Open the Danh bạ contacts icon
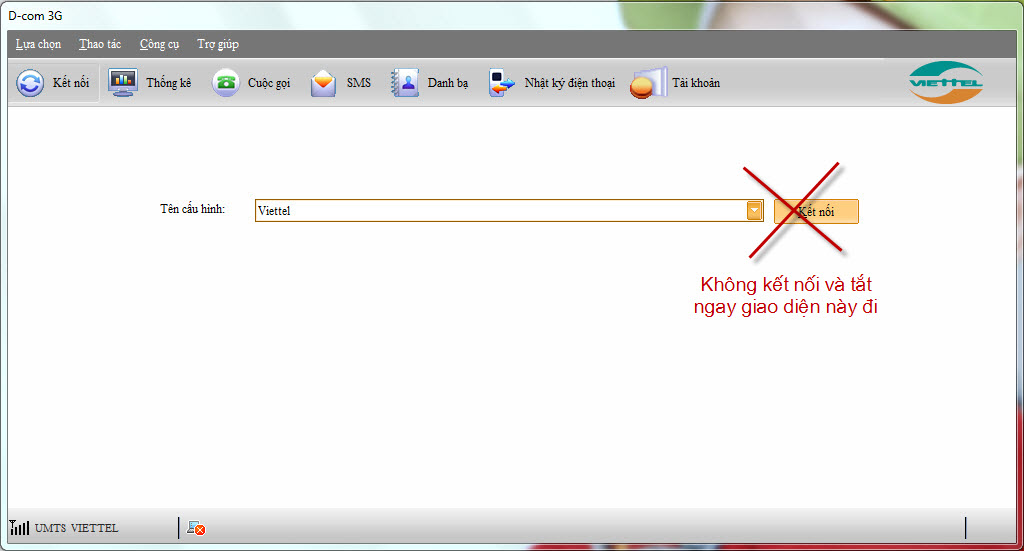The image size is (1024, 551). coord(405,83)
